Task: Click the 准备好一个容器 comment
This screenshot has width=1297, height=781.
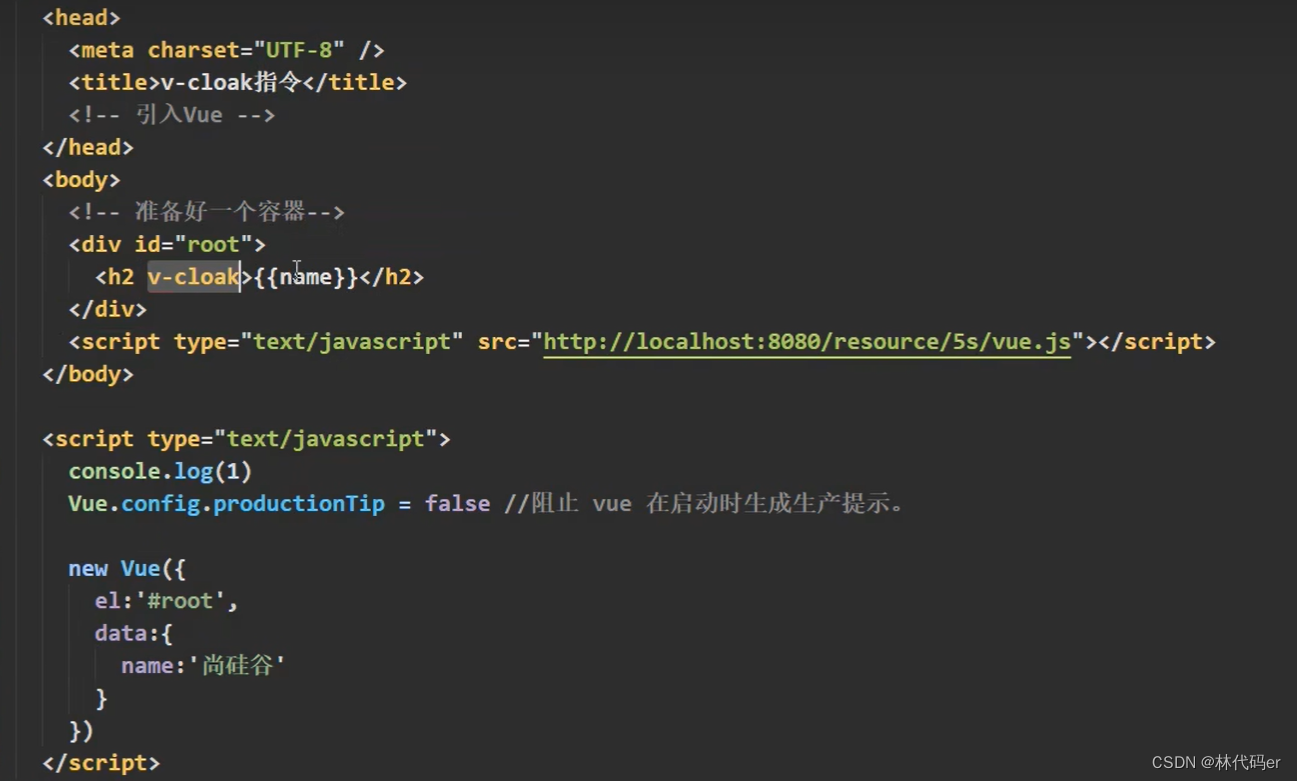Action: (x=204, y=211)
